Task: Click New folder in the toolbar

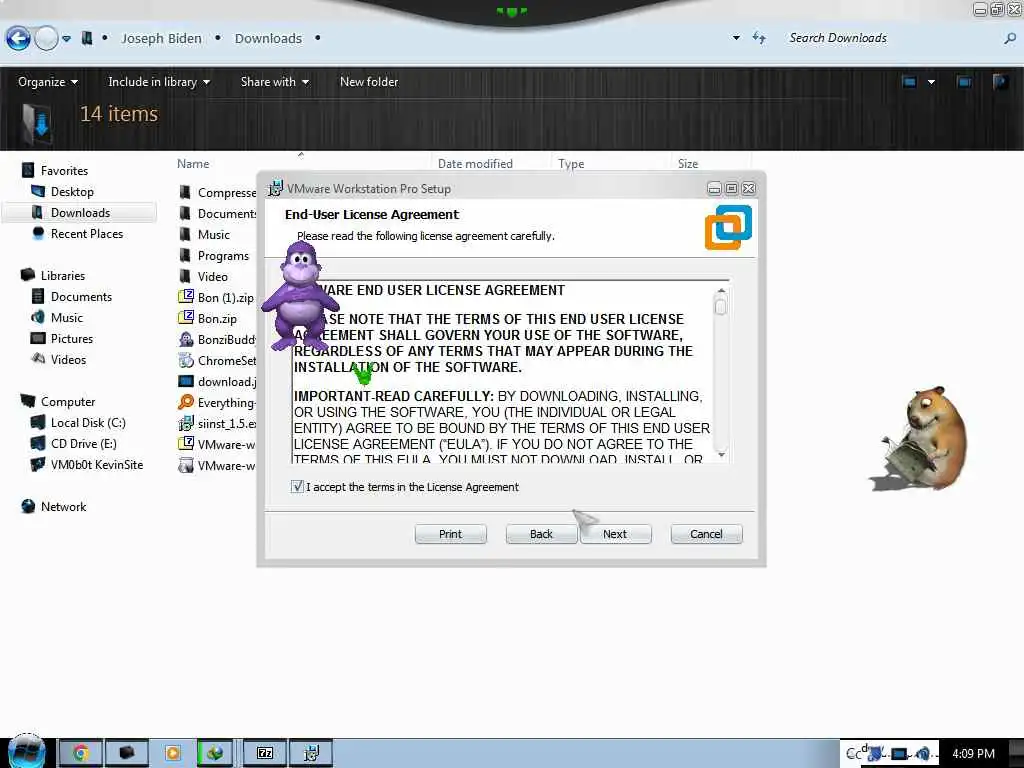Action: click(x=369, y=82)
